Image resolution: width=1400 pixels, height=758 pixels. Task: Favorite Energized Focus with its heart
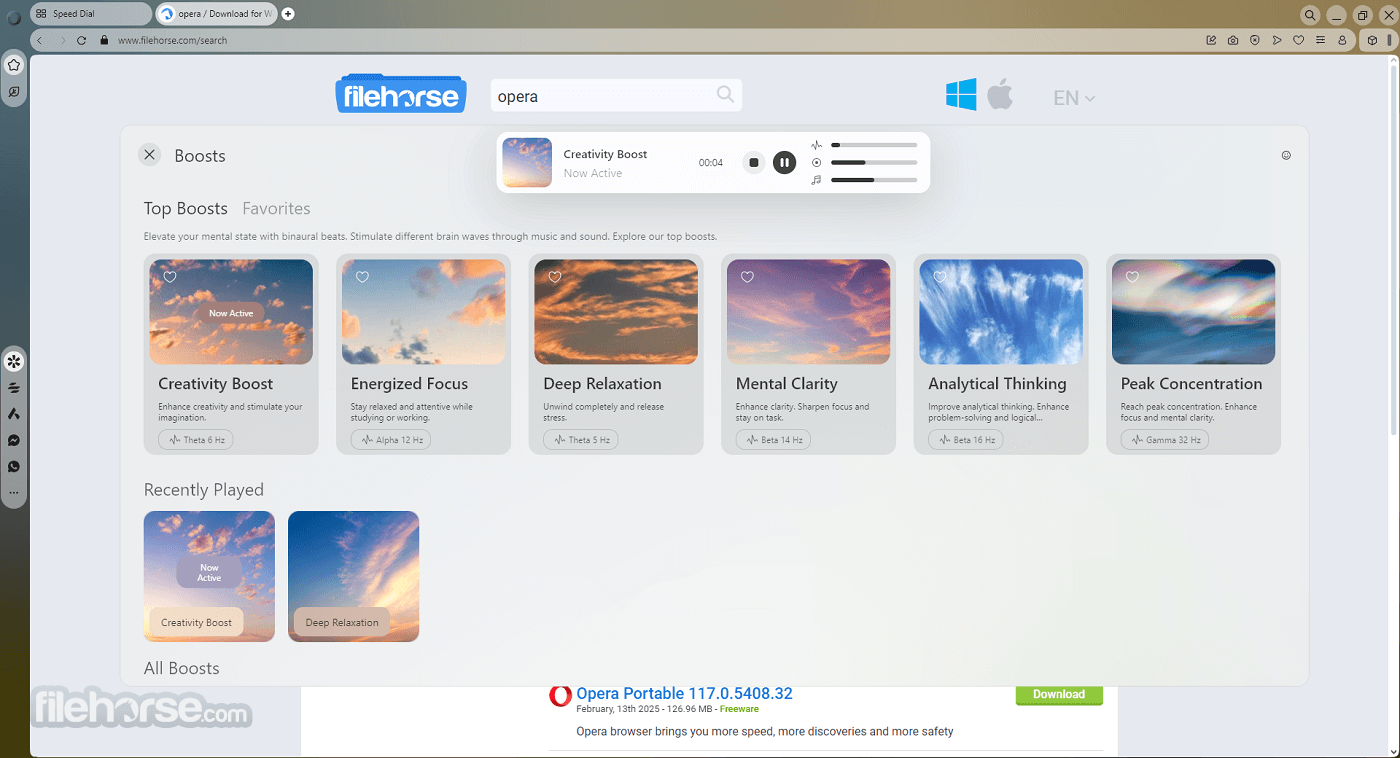click(362, 277)
